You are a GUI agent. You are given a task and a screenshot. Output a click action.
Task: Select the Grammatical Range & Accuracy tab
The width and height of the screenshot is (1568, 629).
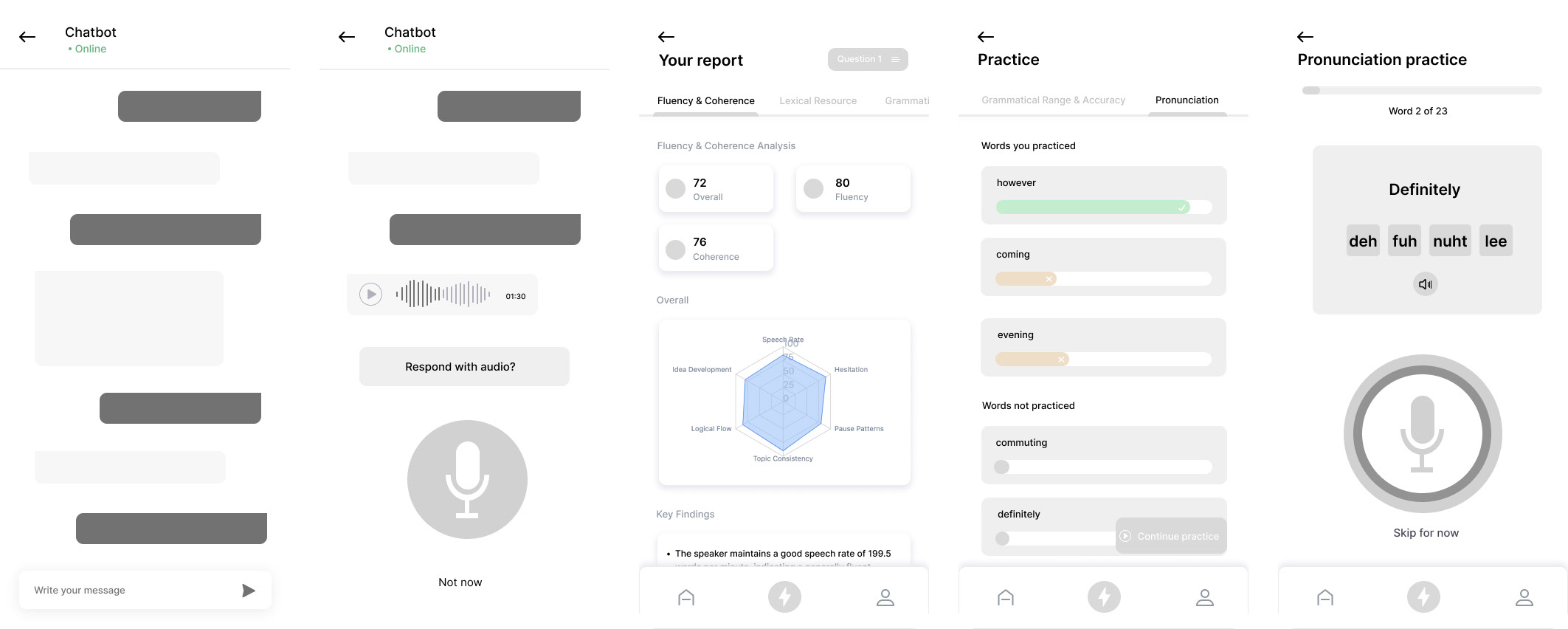tap(1053, 100)
